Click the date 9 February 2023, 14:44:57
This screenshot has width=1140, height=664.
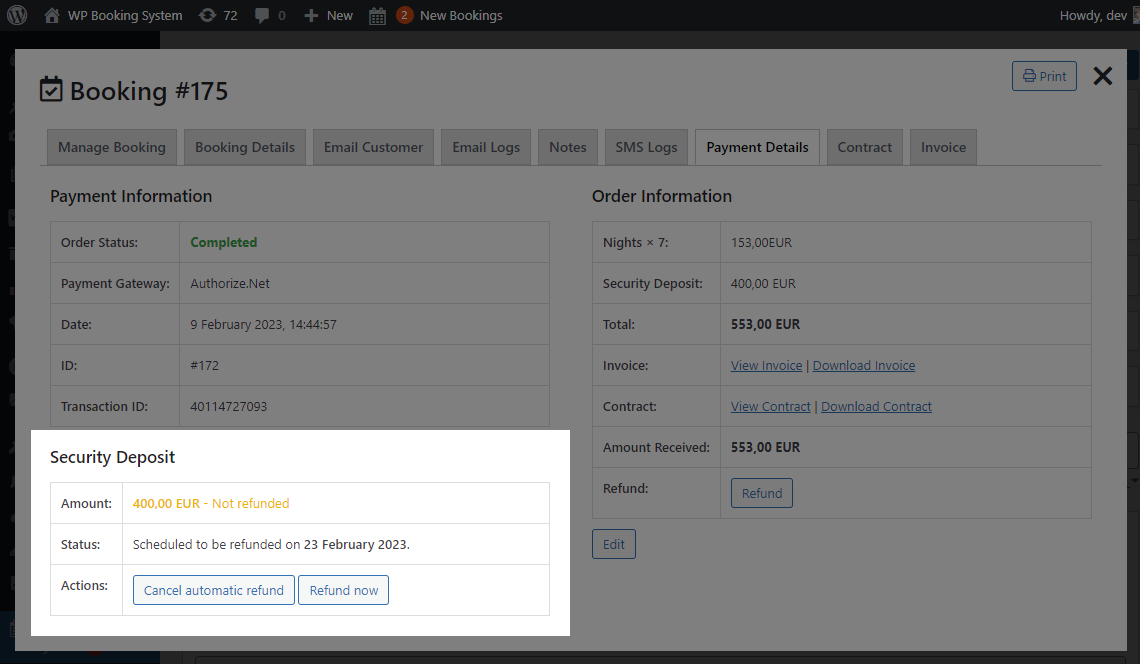click(x=263, y=324)
